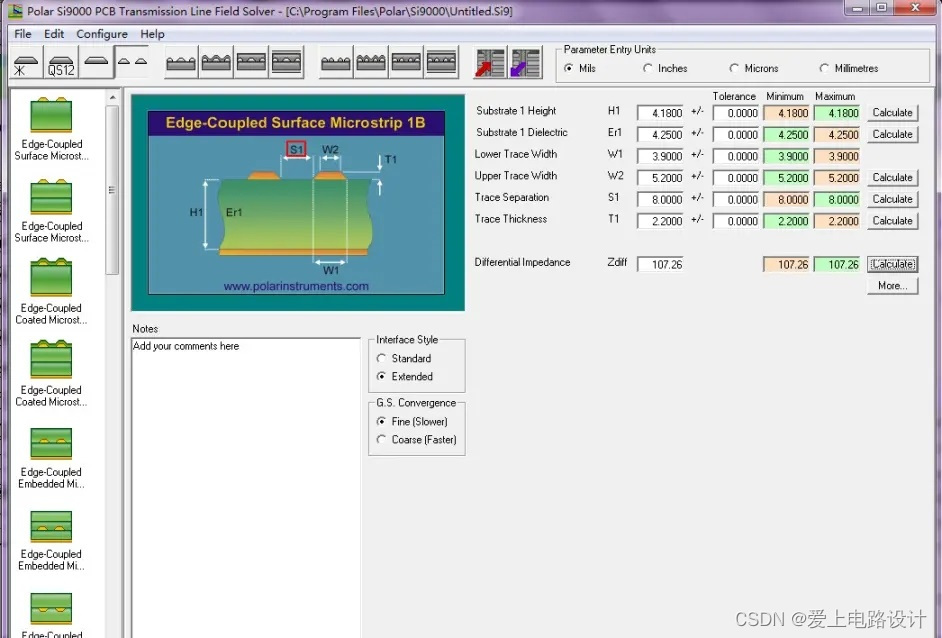Click the Zdiff value field 107.26
942x638 pixels.
(x=660, y=264)
